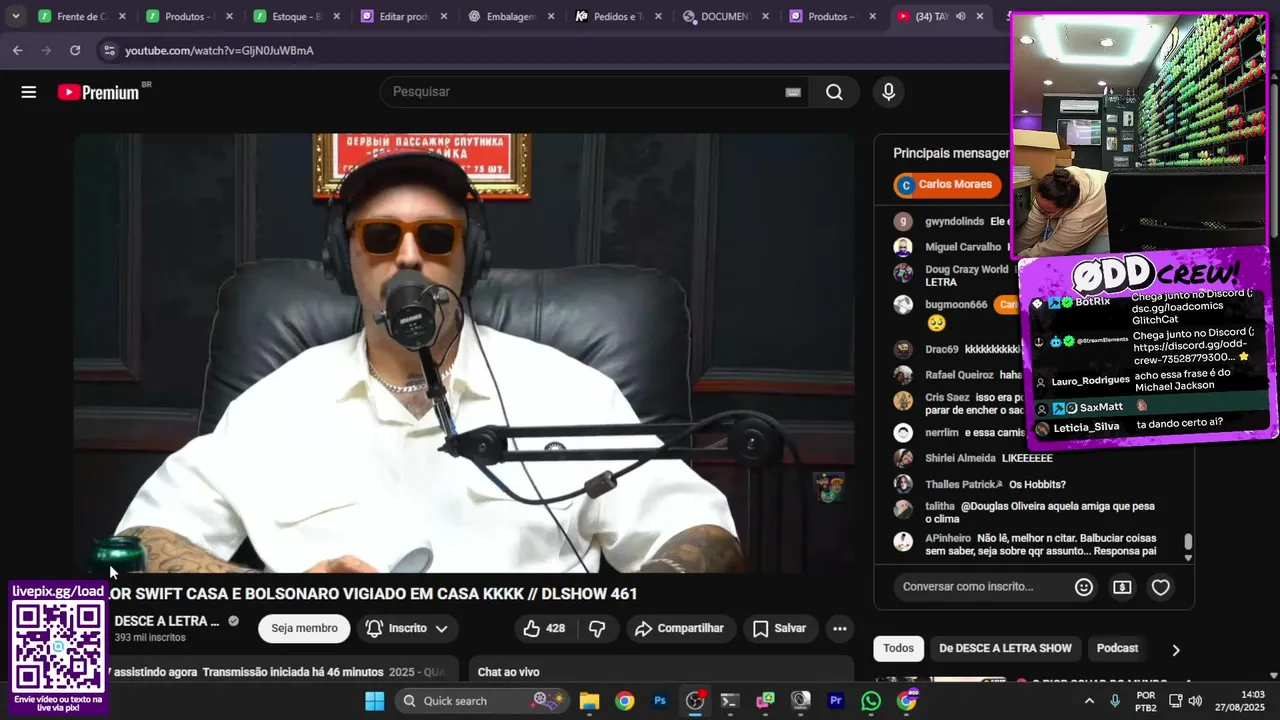Like the video with 428 likes
This screenshot has height=720, width=1280.
click(544, 628)
